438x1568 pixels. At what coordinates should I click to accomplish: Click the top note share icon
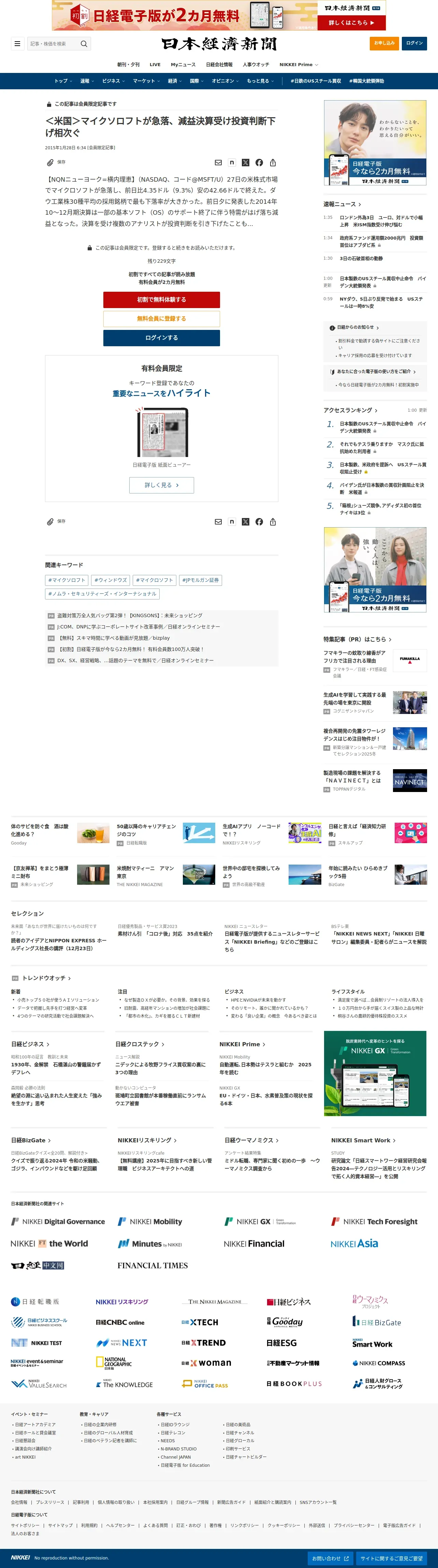tap(232, 163)
